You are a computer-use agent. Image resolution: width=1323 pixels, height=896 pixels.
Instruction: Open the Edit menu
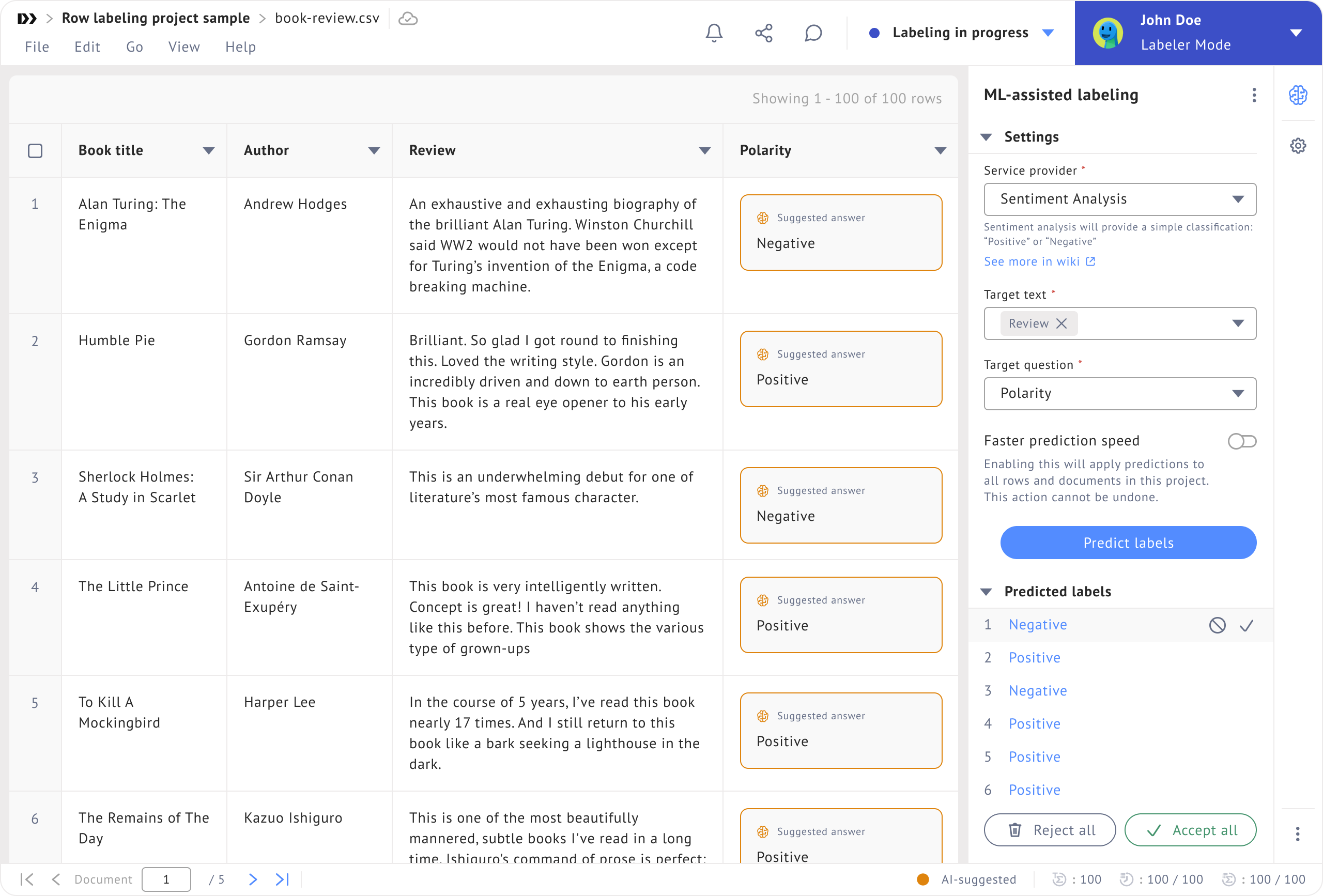click(87, 47)
